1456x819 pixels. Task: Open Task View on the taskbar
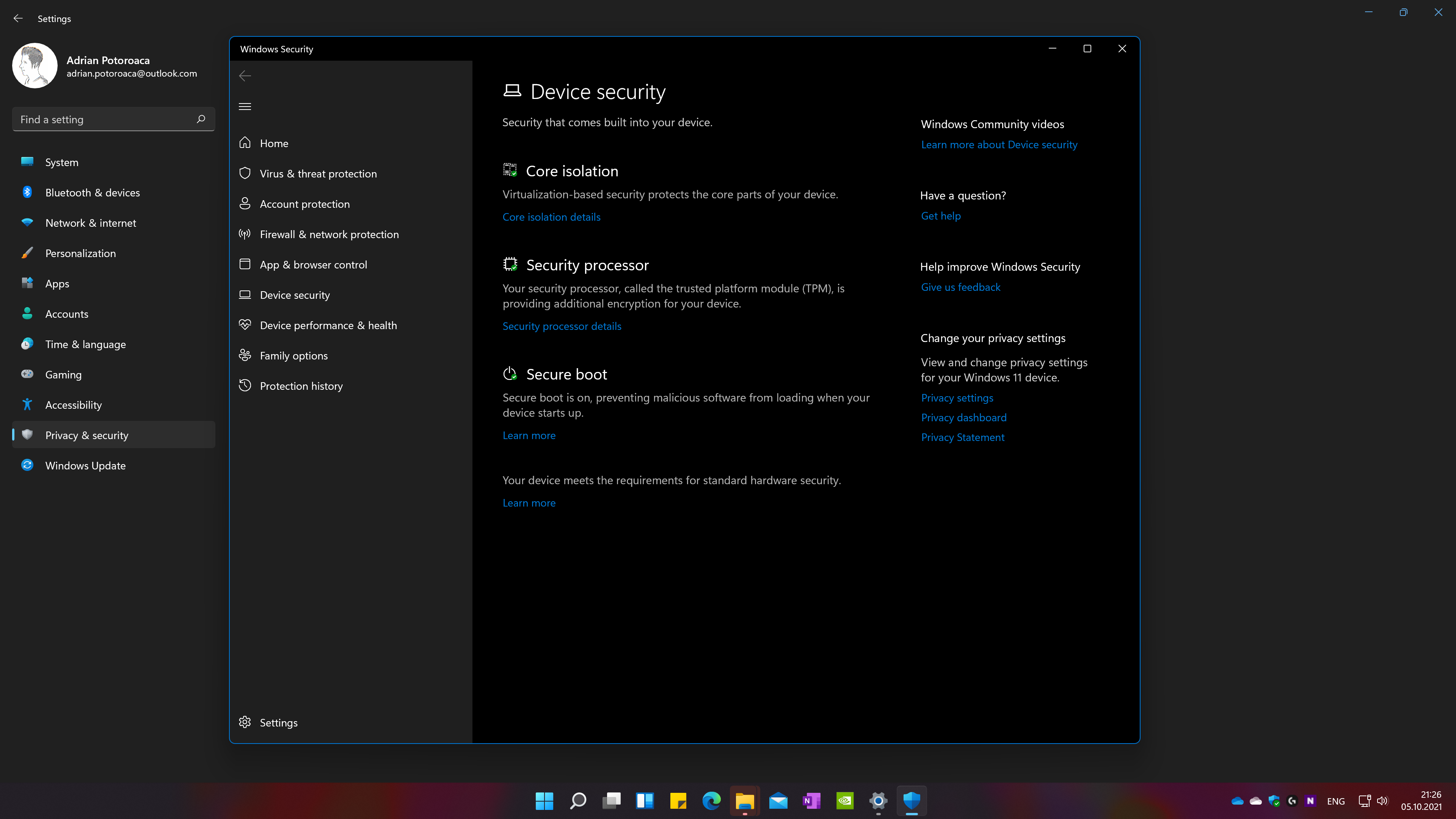(611, 800)
